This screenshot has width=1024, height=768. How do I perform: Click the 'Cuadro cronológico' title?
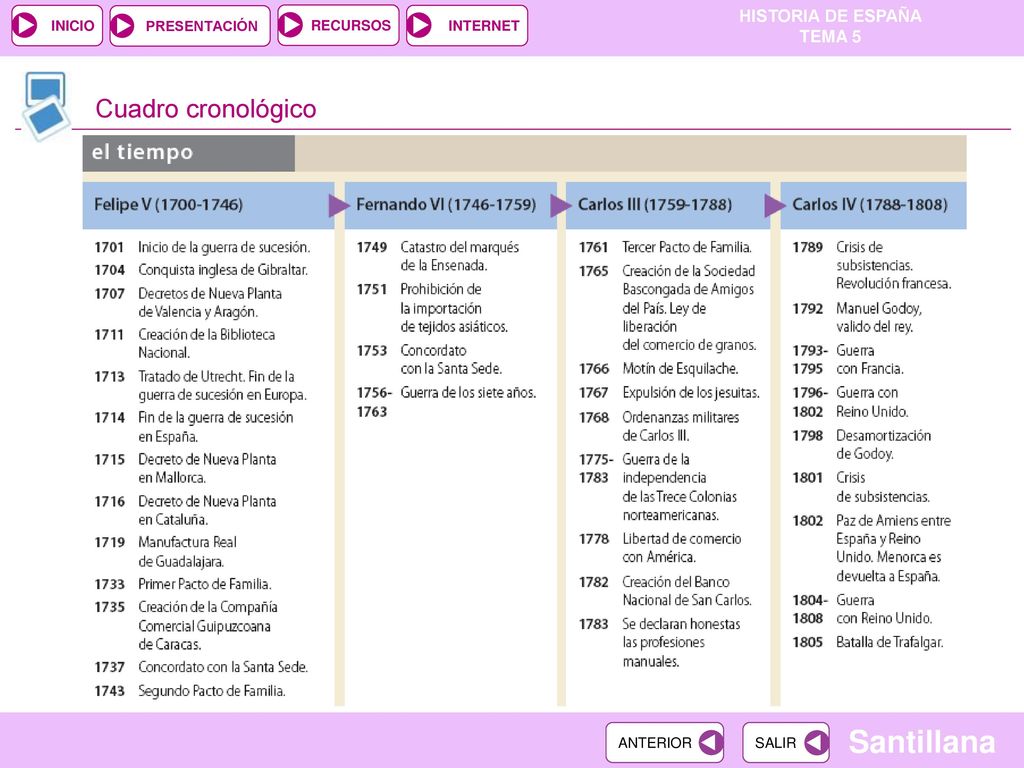pyautogui.click(x=206, y=109)
